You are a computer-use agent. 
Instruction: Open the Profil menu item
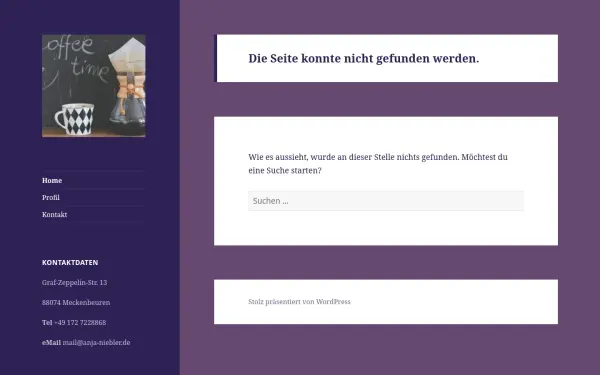tap(51, 197)
